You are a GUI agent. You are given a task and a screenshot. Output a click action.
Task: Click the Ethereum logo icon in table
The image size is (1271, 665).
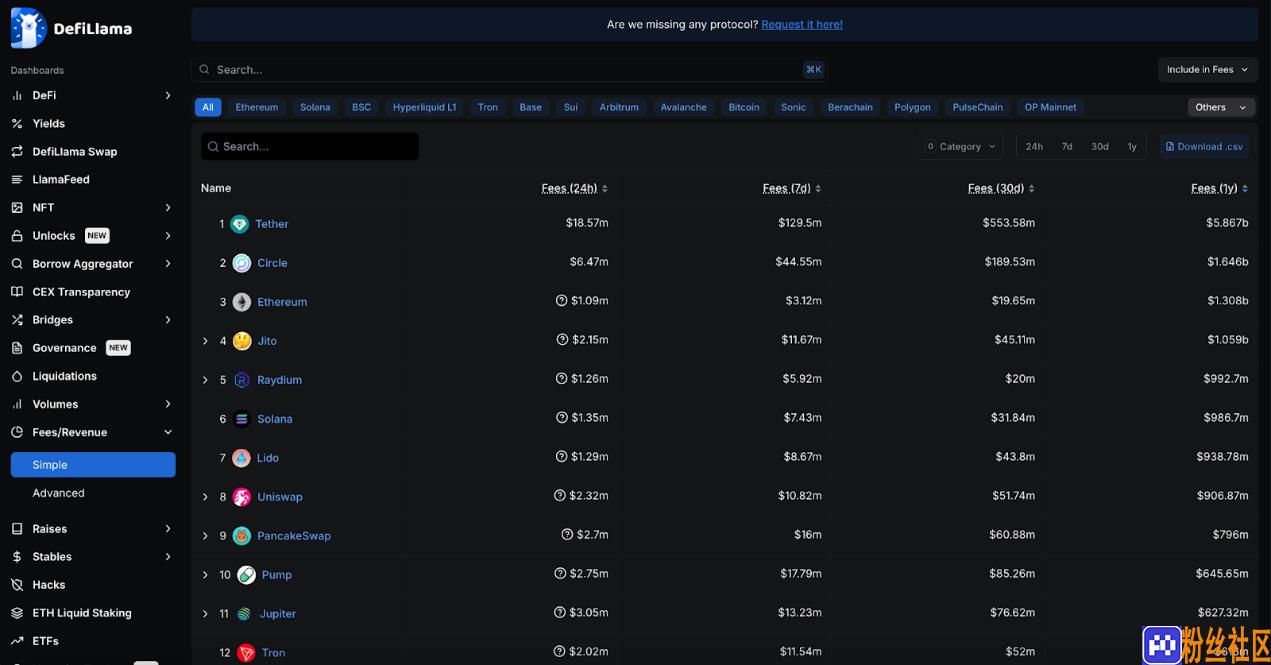[242, 302]
